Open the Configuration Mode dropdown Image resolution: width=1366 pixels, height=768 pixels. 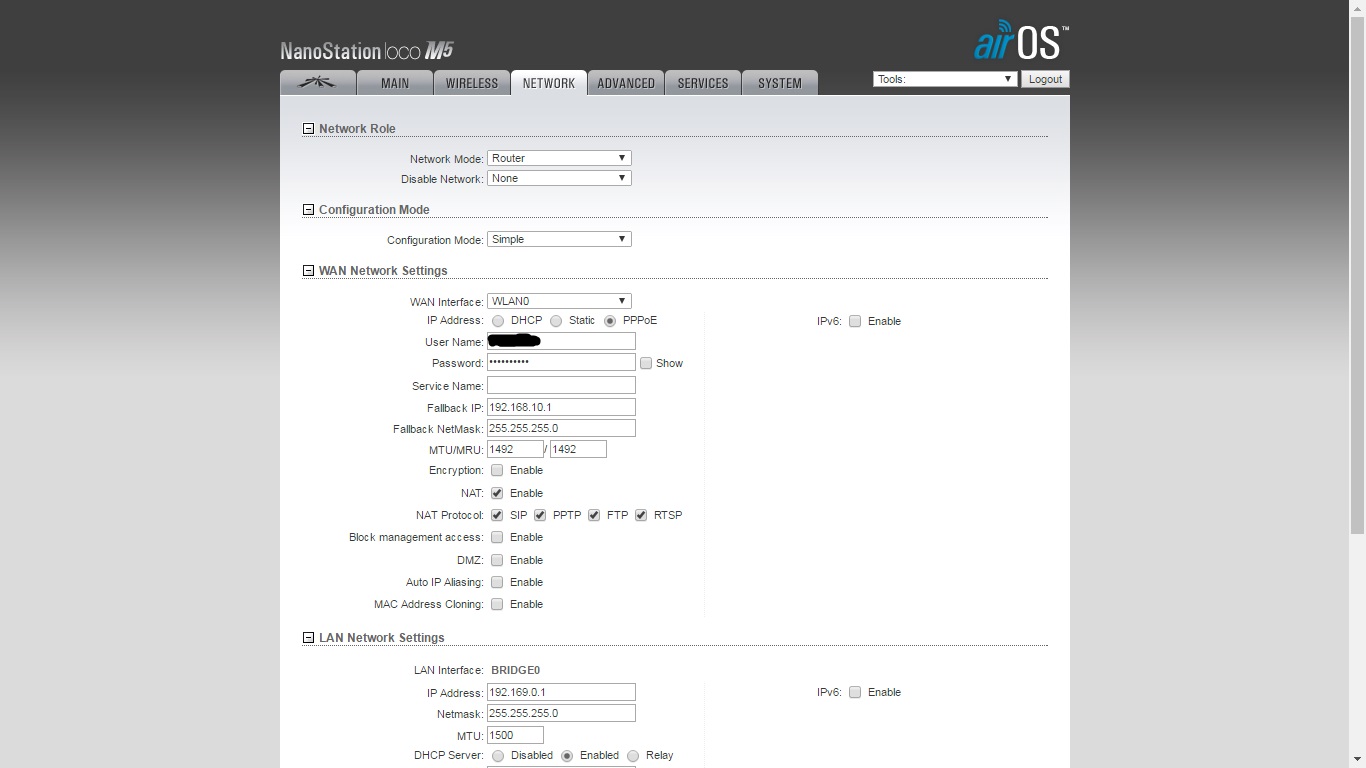[559, 239]
